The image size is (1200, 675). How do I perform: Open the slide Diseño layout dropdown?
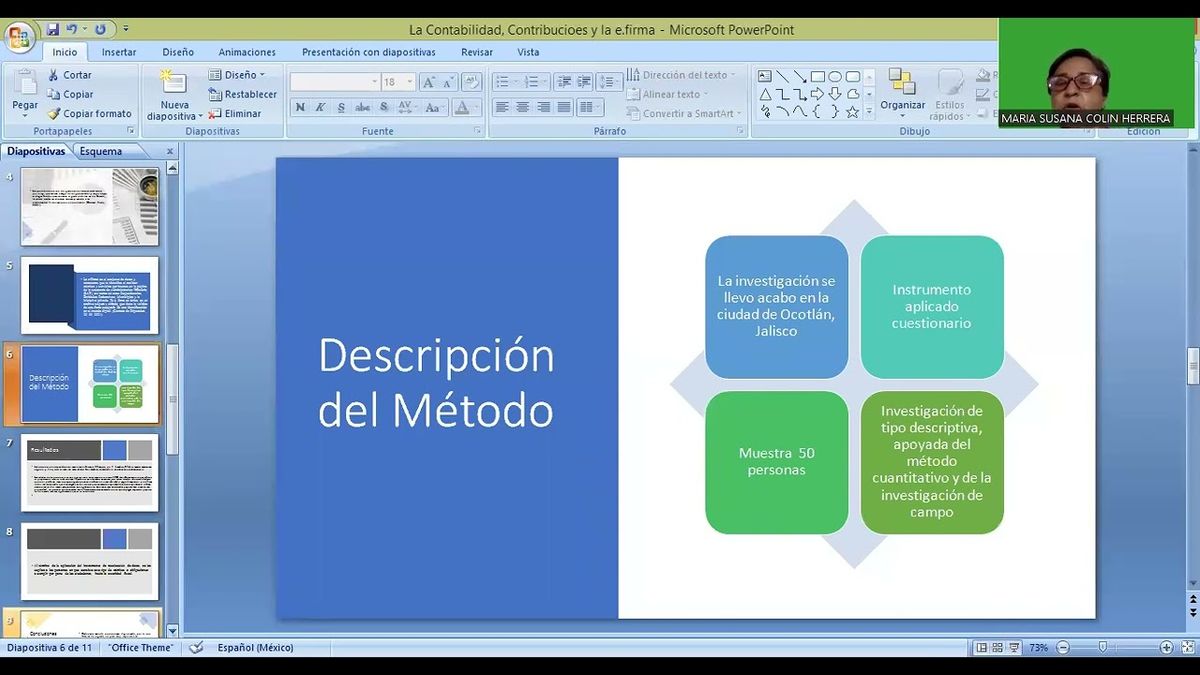coord(237,75)
